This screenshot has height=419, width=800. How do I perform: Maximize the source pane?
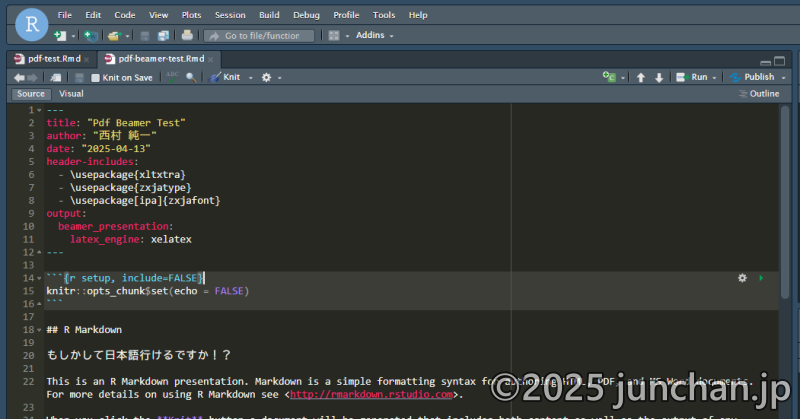pyautogui.click(x=780, y=61)
